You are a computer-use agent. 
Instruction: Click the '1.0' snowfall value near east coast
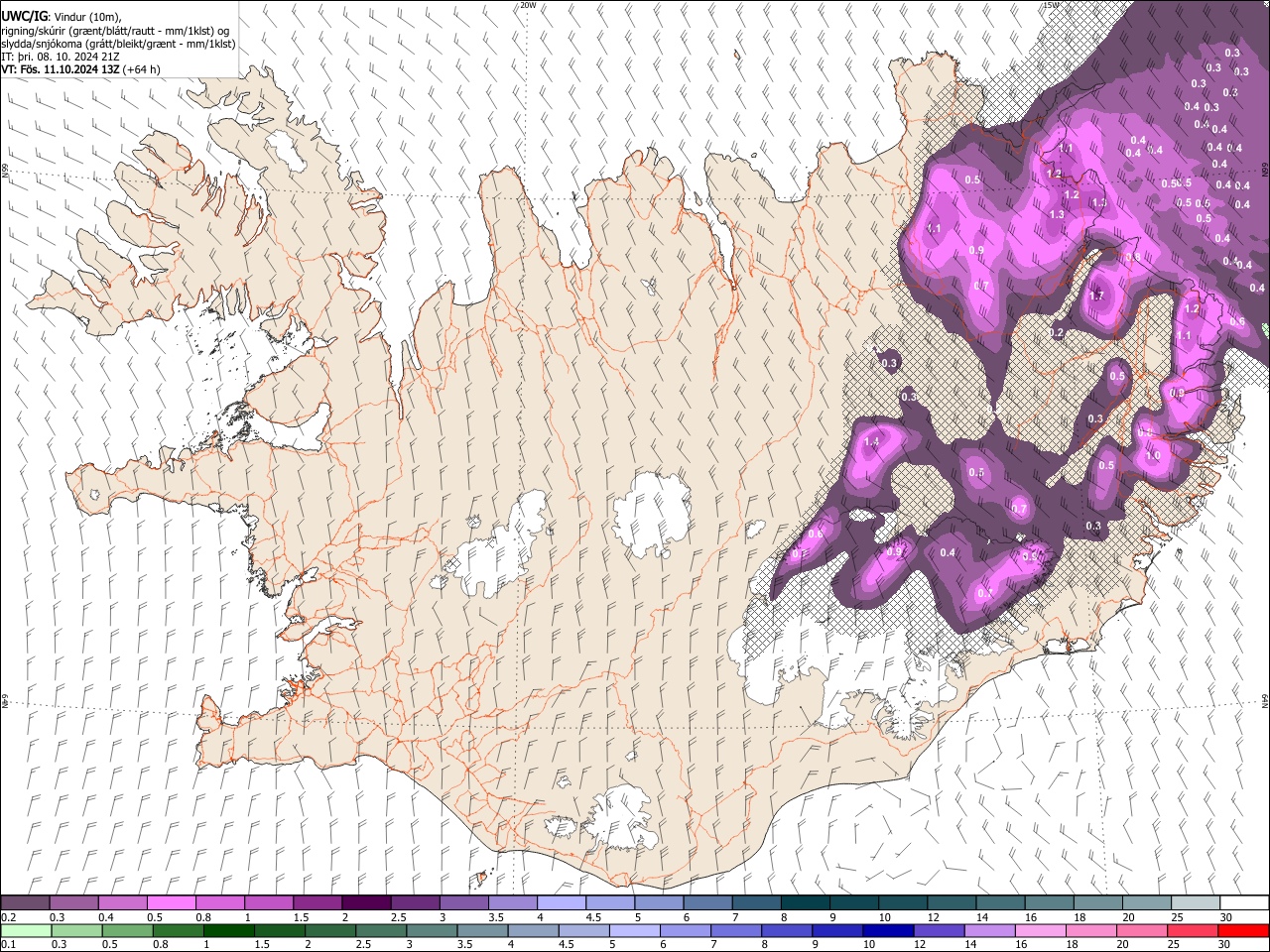point(1153,456)
